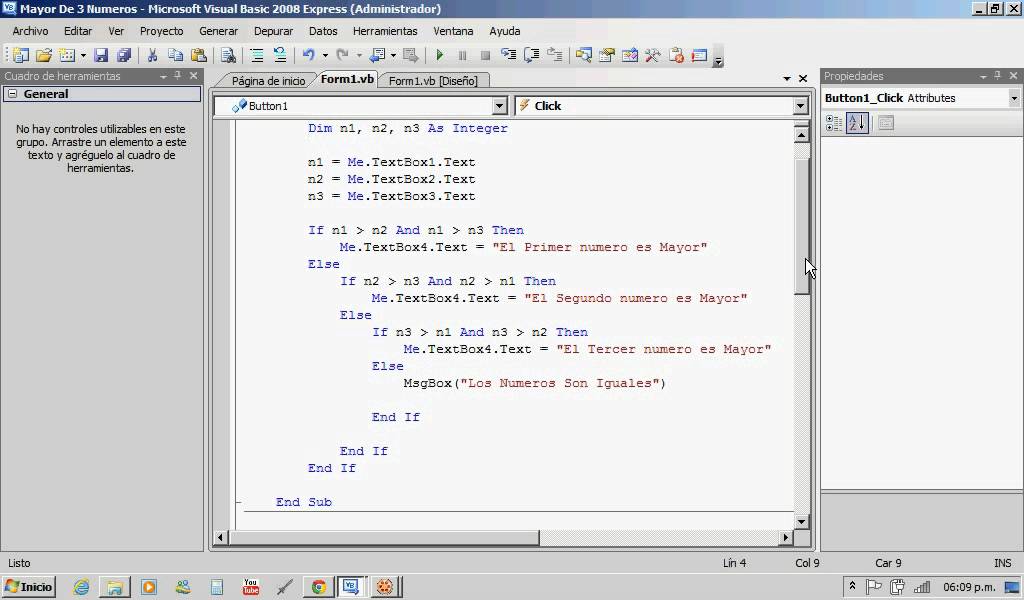Click the Save All icon
The image size is (1024, 600).
click(x=123, y=55)
